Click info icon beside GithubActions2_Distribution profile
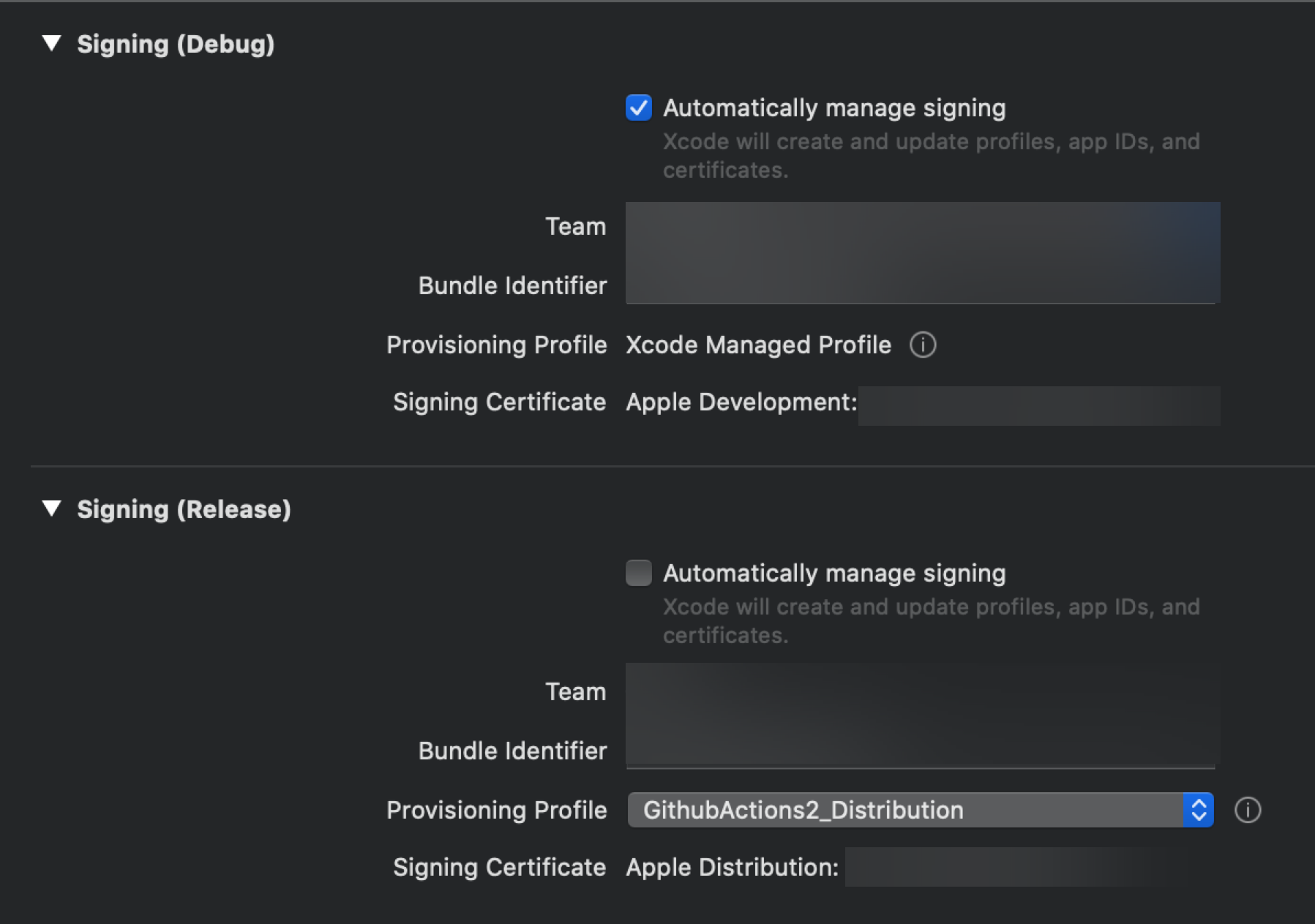1315x924 pixels. point(1248,810)
